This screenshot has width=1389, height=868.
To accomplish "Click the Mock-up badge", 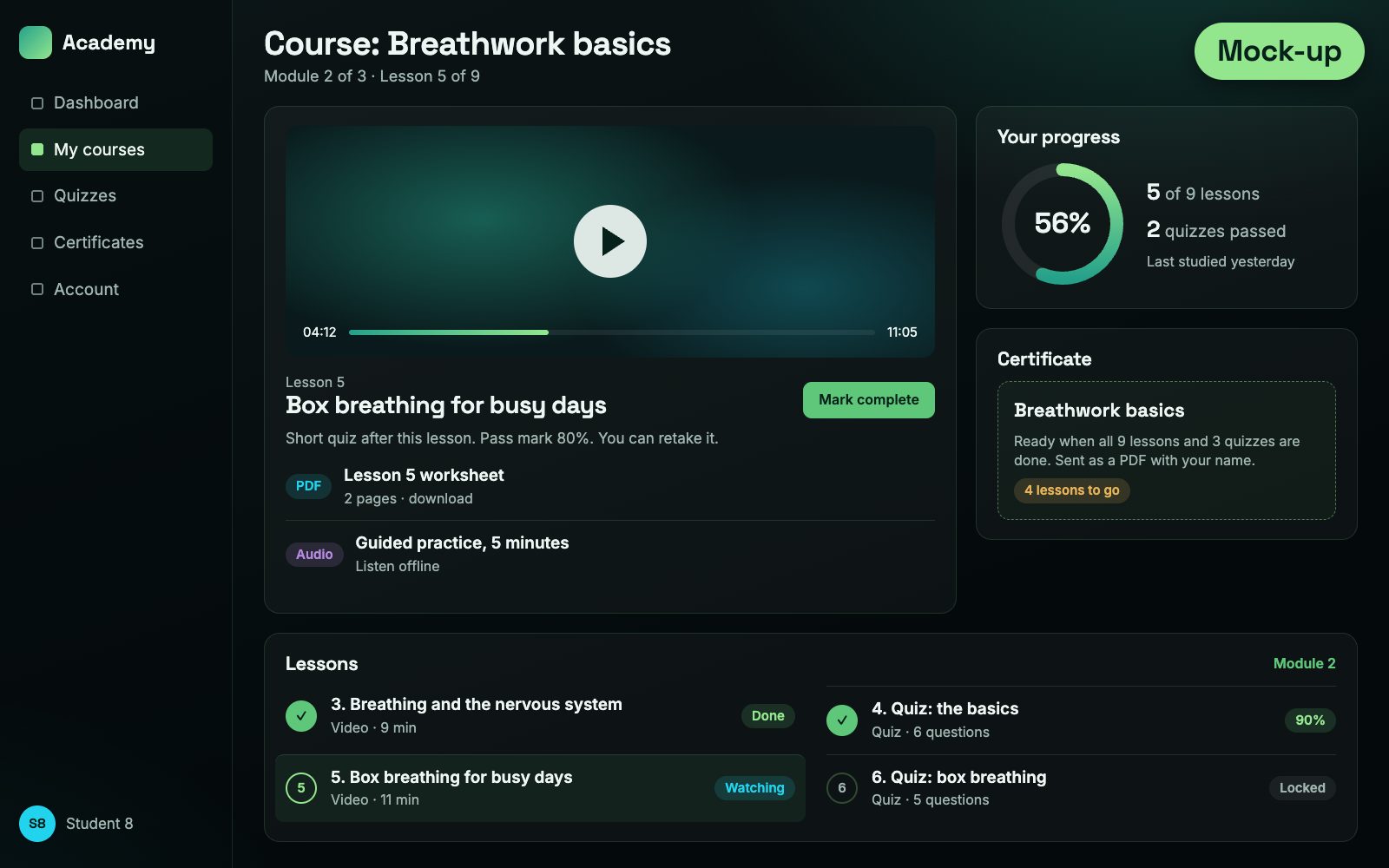I will click(x=1280, y=51).
